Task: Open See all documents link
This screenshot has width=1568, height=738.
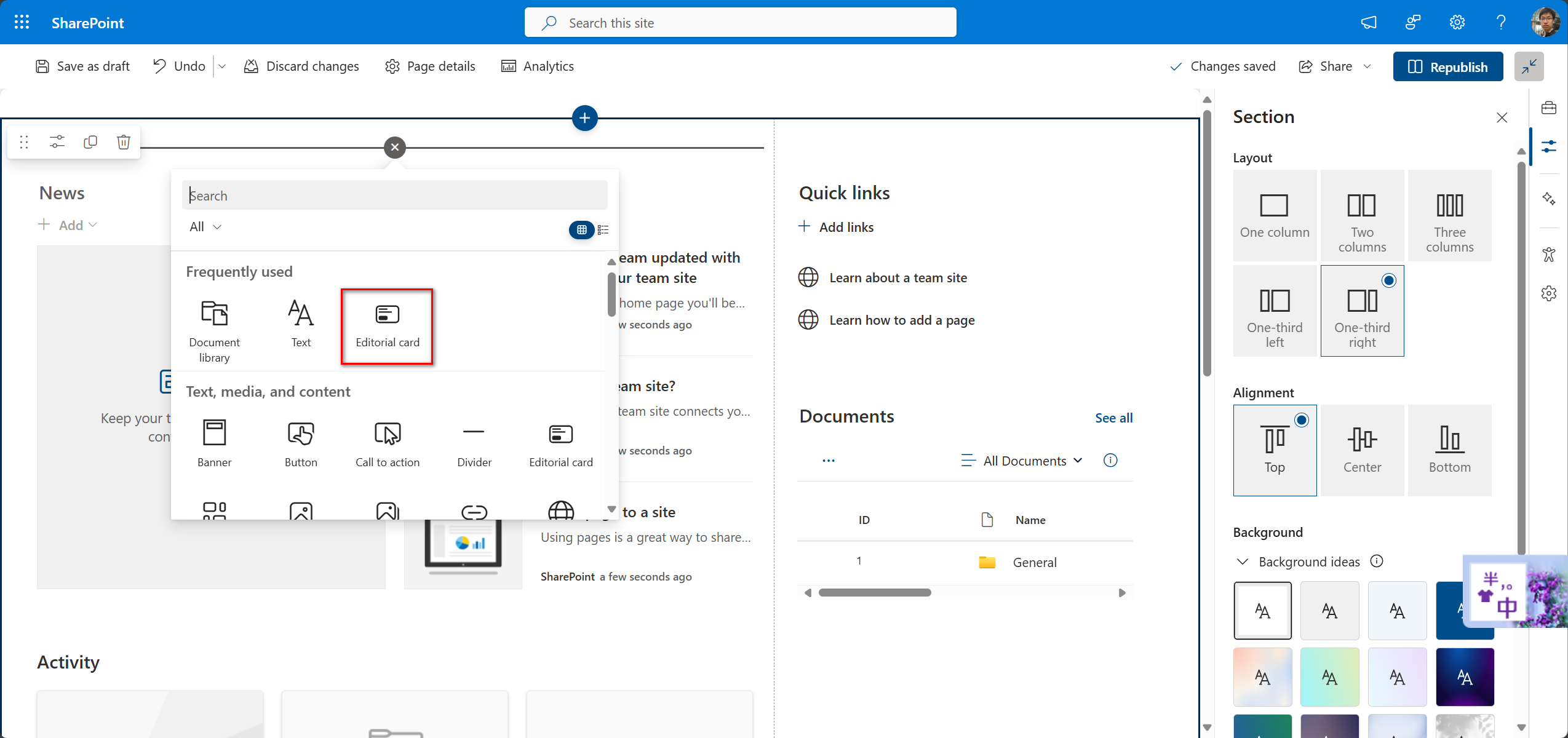Action: point(1113,418)
